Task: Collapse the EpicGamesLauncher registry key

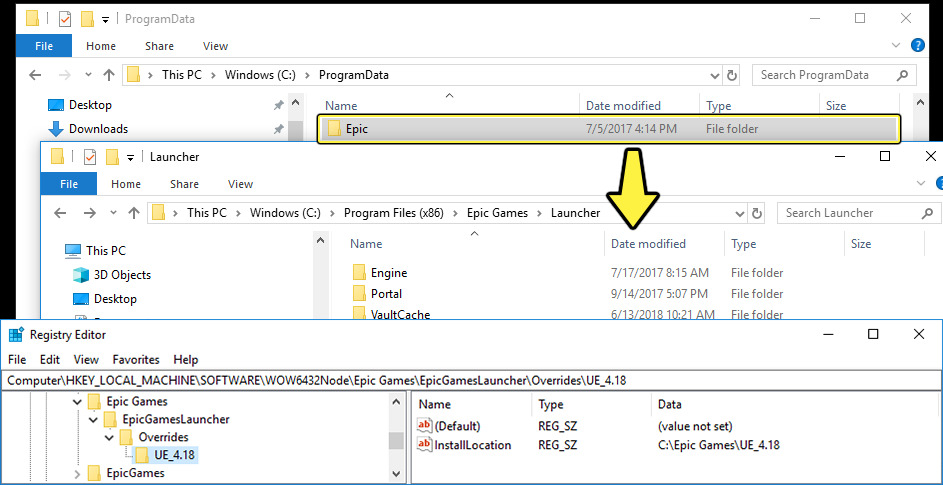Action: (93, 419)
